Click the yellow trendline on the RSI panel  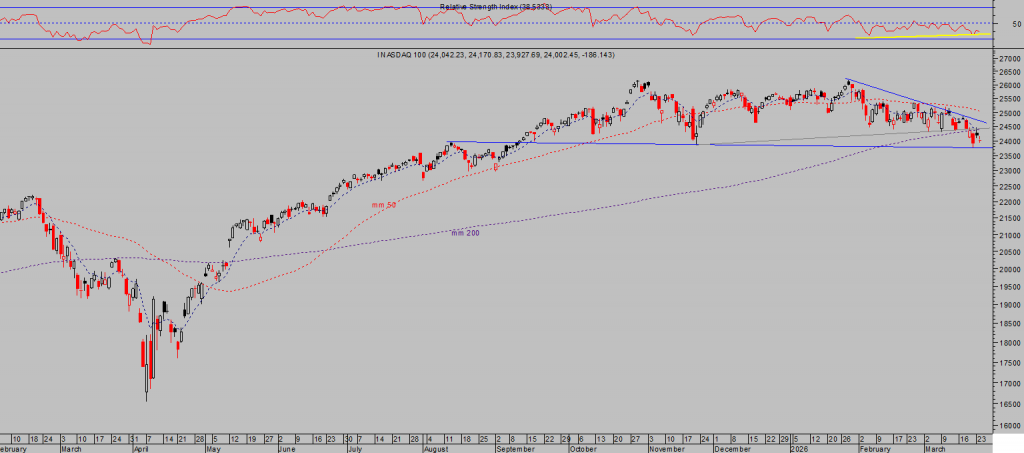click(920, 36)
